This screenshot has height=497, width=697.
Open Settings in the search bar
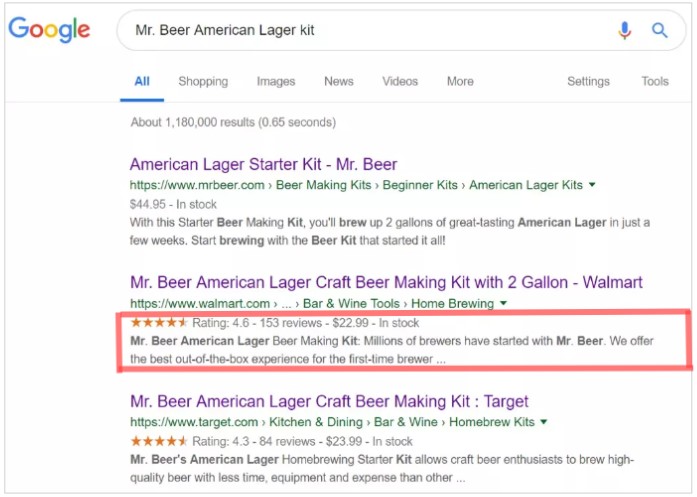588,81
